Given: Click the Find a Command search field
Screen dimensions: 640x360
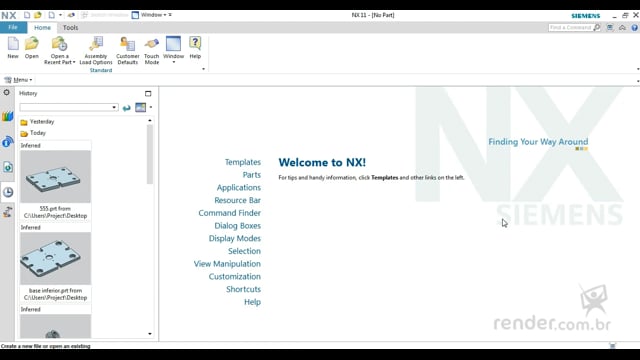Looking at the screenshot, I should tap(570, 27).
